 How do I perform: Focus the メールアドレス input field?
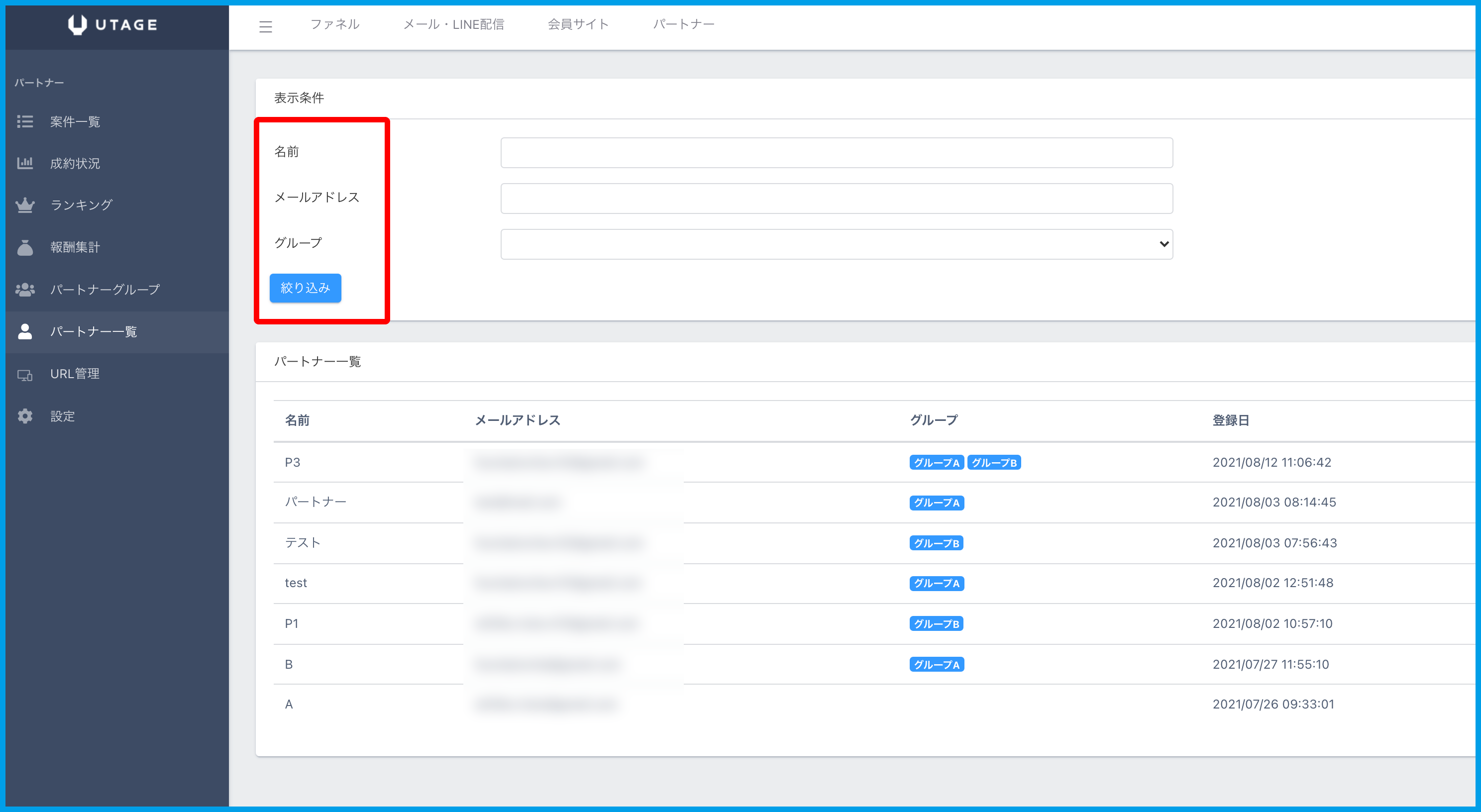(836, 198)
